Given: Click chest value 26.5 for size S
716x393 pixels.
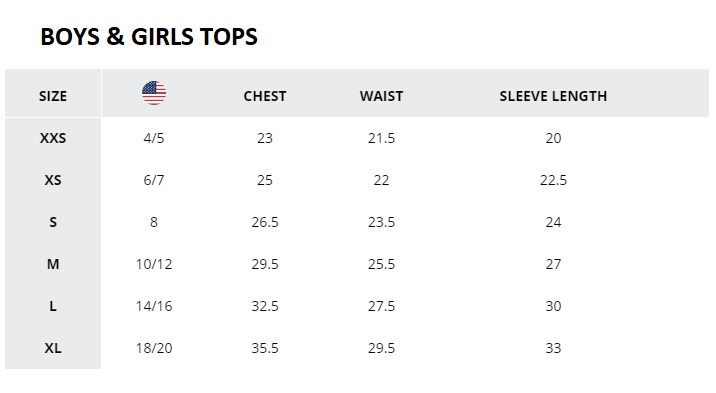Looking at the screenshot, I should [265, 222].
